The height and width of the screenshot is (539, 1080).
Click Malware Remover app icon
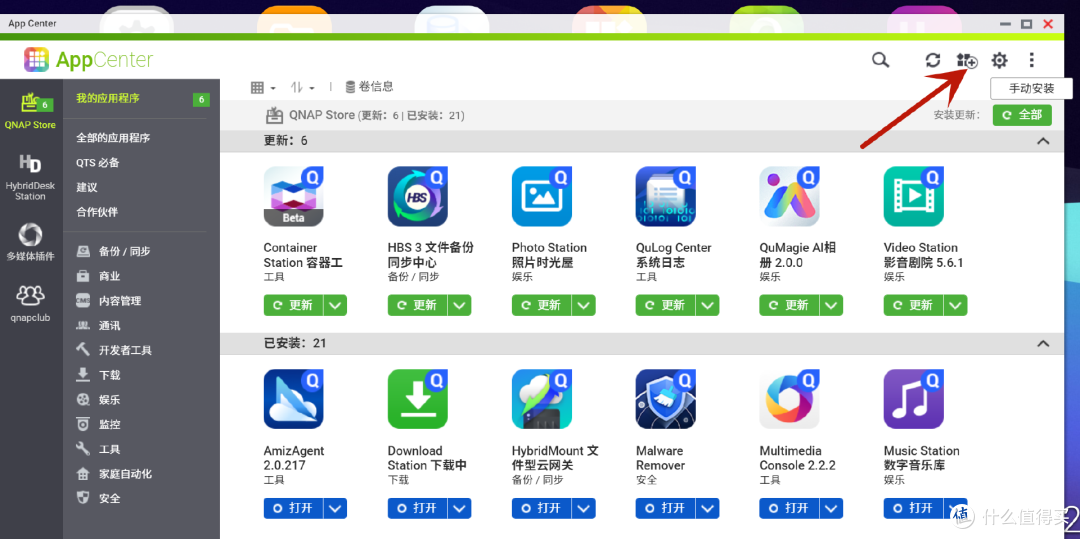tap(665, 399)
